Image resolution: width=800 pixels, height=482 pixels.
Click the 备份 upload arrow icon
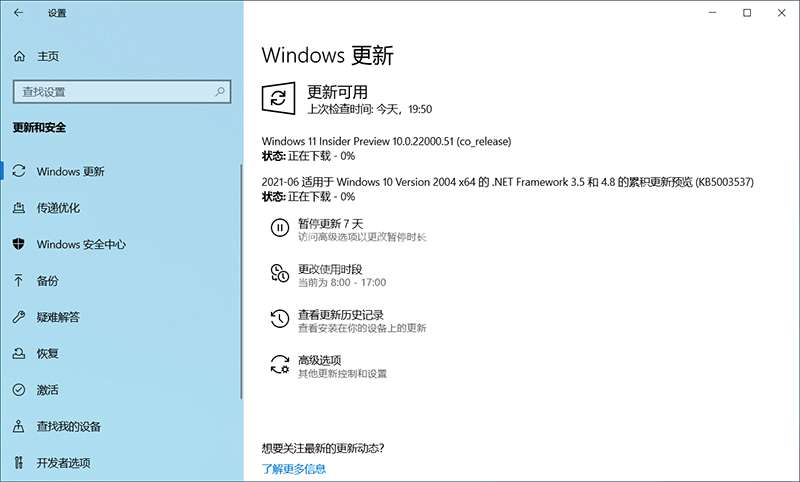(19, 280)
